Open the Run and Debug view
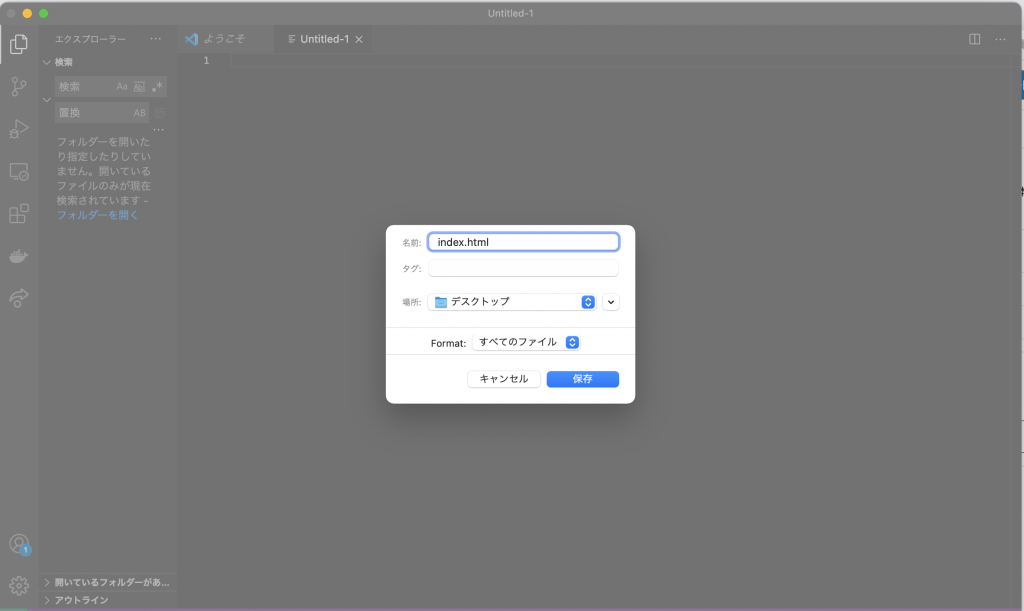Screen dimensions: 1024x611 coord(18,129)
